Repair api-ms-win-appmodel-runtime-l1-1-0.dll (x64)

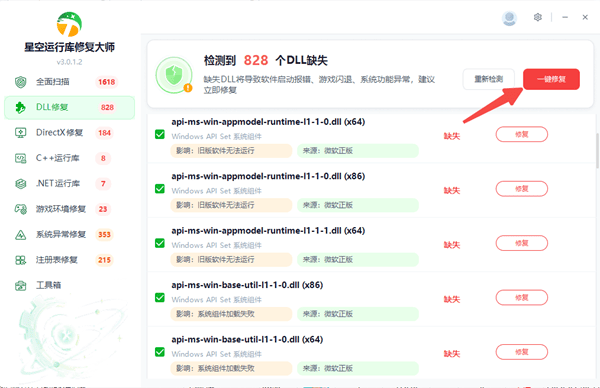click(x=522, y=134)
